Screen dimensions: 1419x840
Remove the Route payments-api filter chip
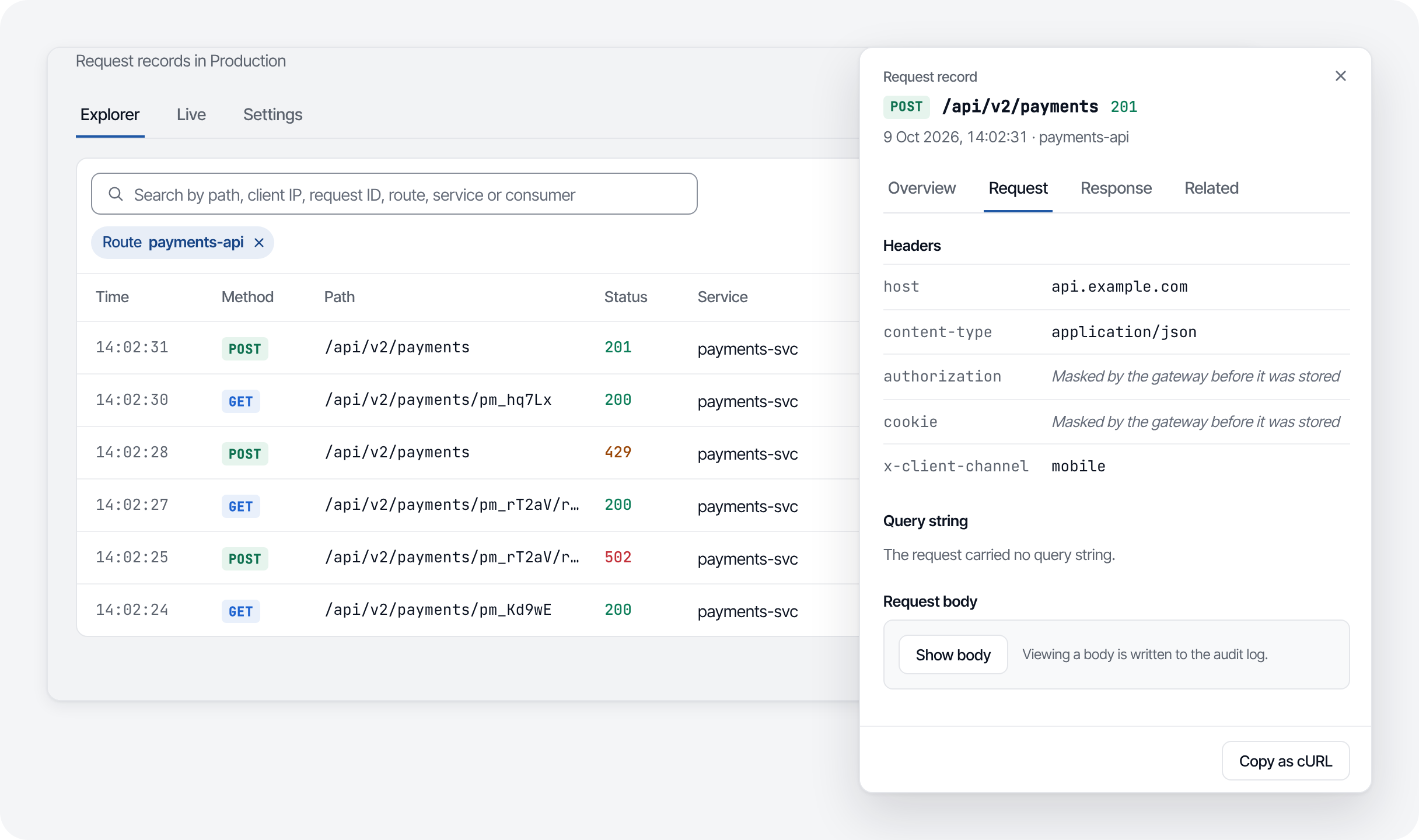[x=259, y=243]
